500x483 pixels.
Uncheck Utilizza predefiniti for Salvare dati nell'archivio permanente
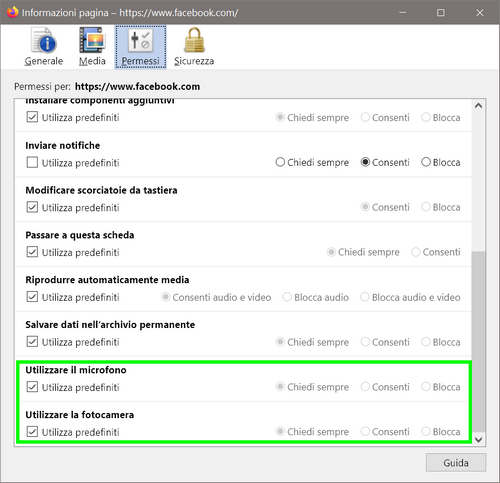(x=32, y=342)
